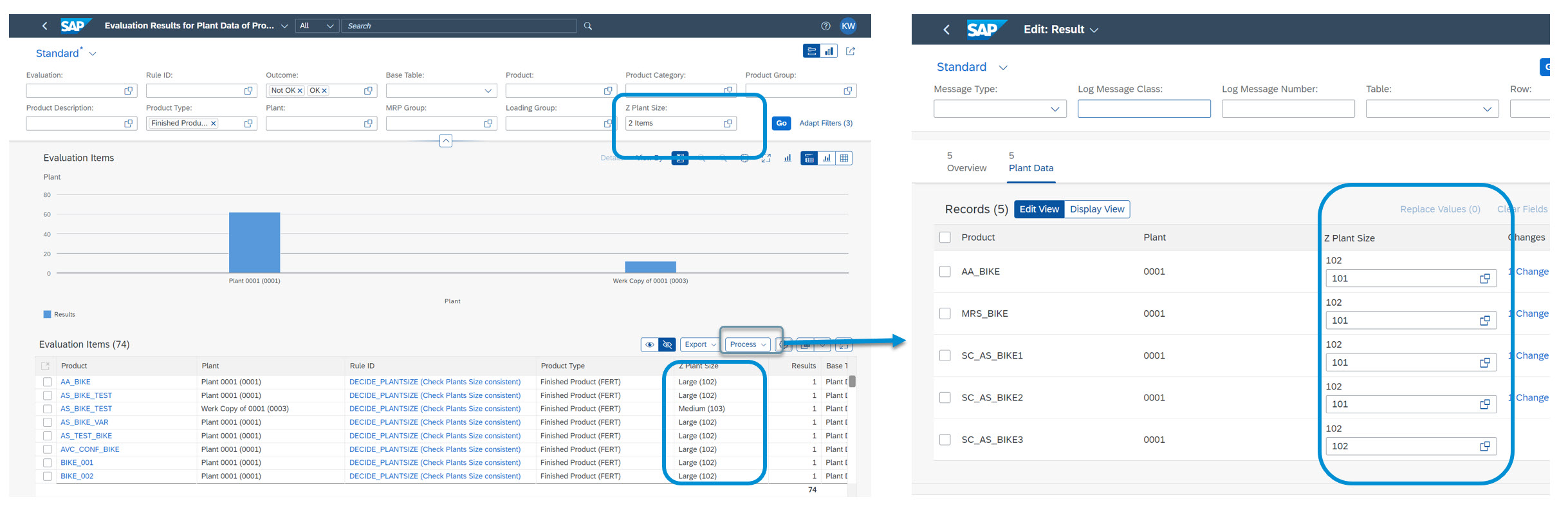
Task: Switch to the Plant Data tab
Action: tap(1031, 162)
